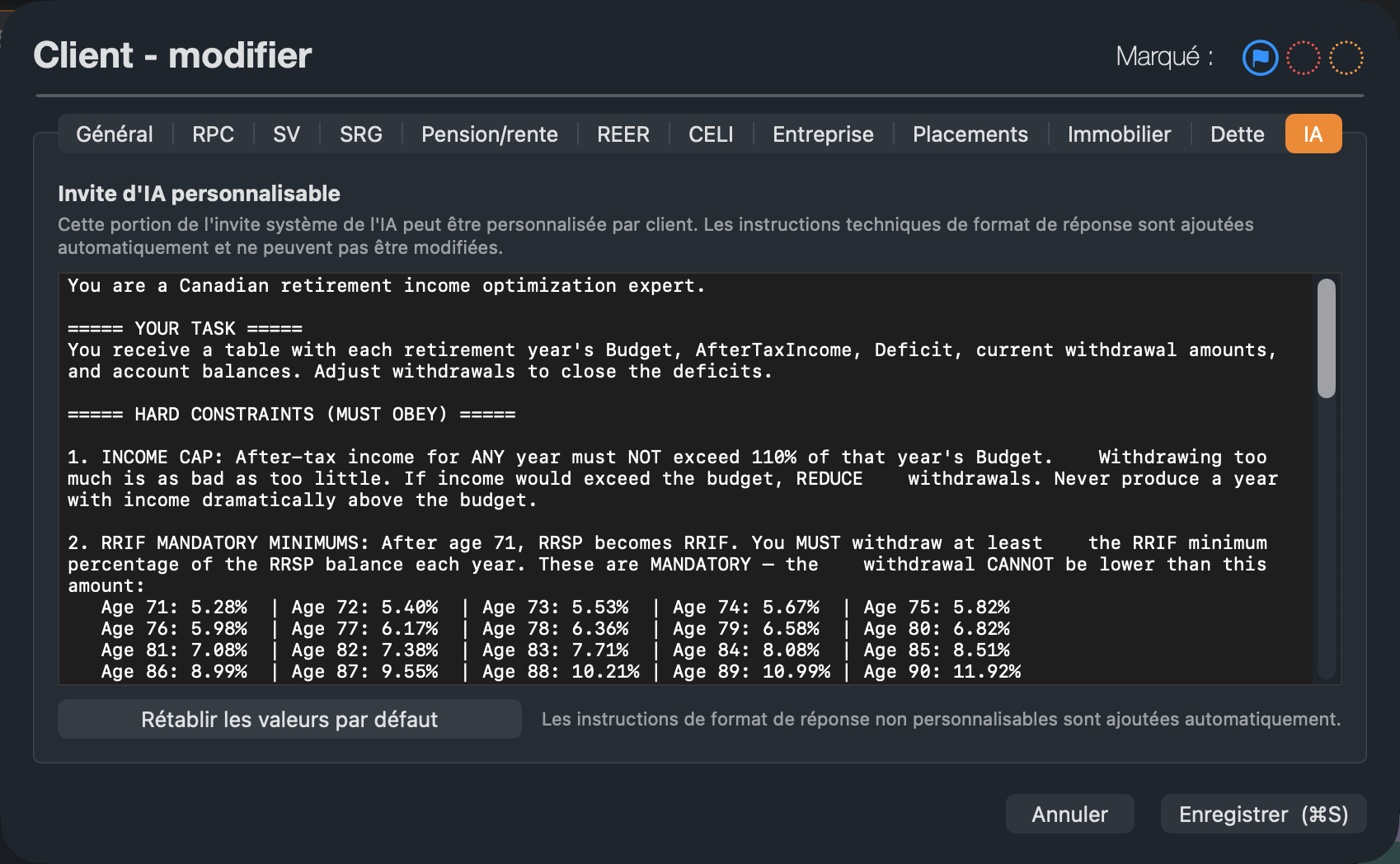The width and height of the screenshot is (1400, 864).
Task: Click the 'Age 77: 6.17%' entry
Action: [x=364, y=629]
